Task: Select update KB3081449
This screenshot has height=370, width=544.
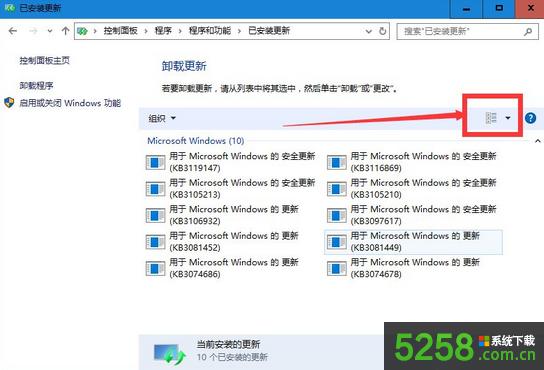Action: pyautogui.click(x=413, y=242)
